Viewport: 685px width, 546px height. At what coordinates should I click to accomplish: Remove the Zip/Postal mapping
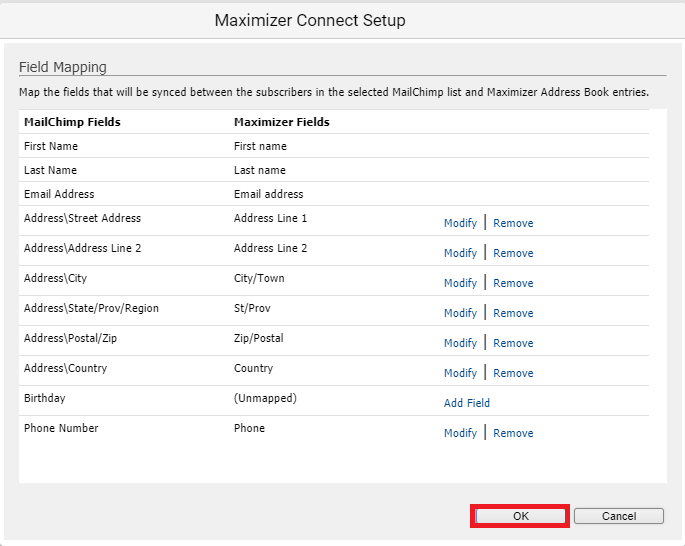(x=513, y=343)
